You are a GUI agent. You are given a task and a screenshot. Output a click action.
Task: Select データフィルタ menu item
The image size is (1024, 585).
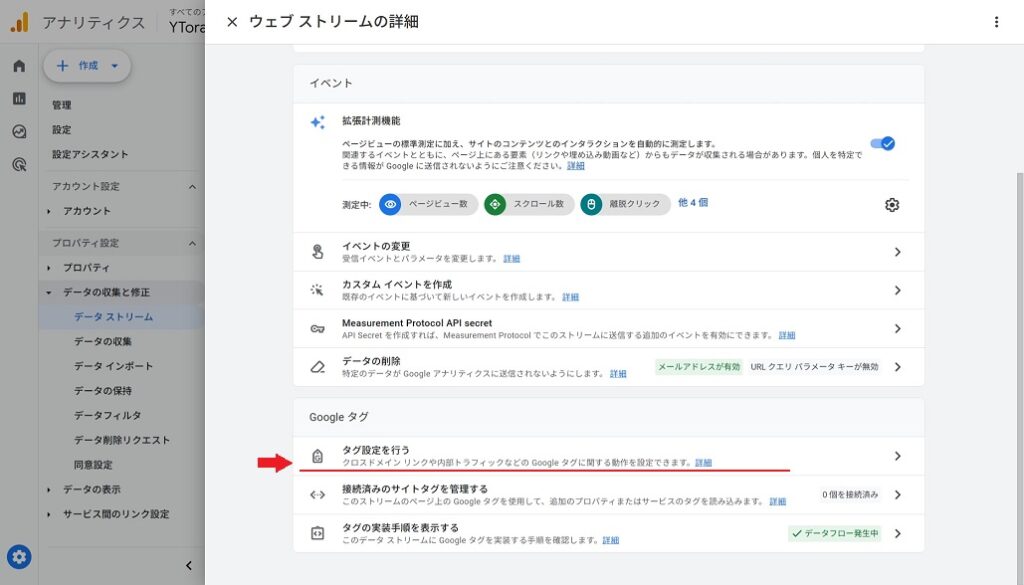coord(107,415)
